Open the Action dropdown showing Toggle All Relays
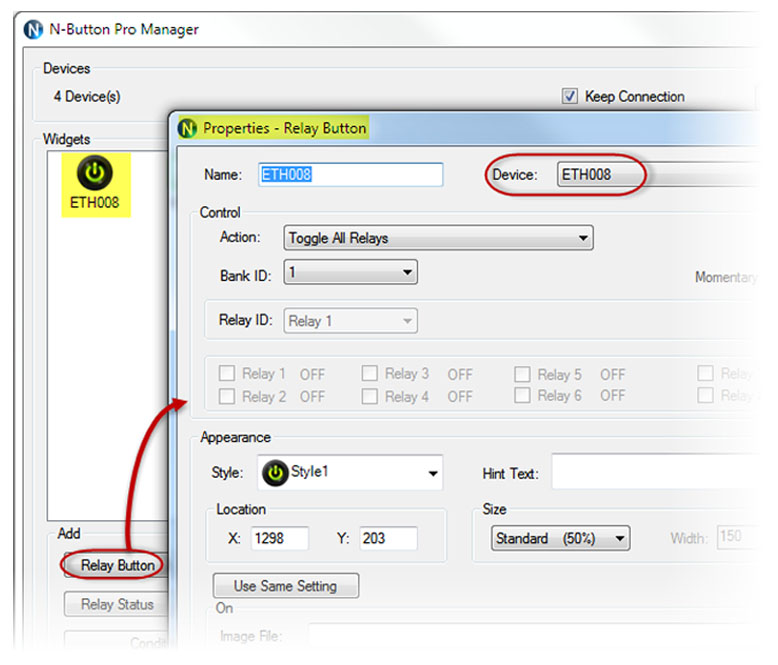Screen dimensions: 778x665 [438, 238]
